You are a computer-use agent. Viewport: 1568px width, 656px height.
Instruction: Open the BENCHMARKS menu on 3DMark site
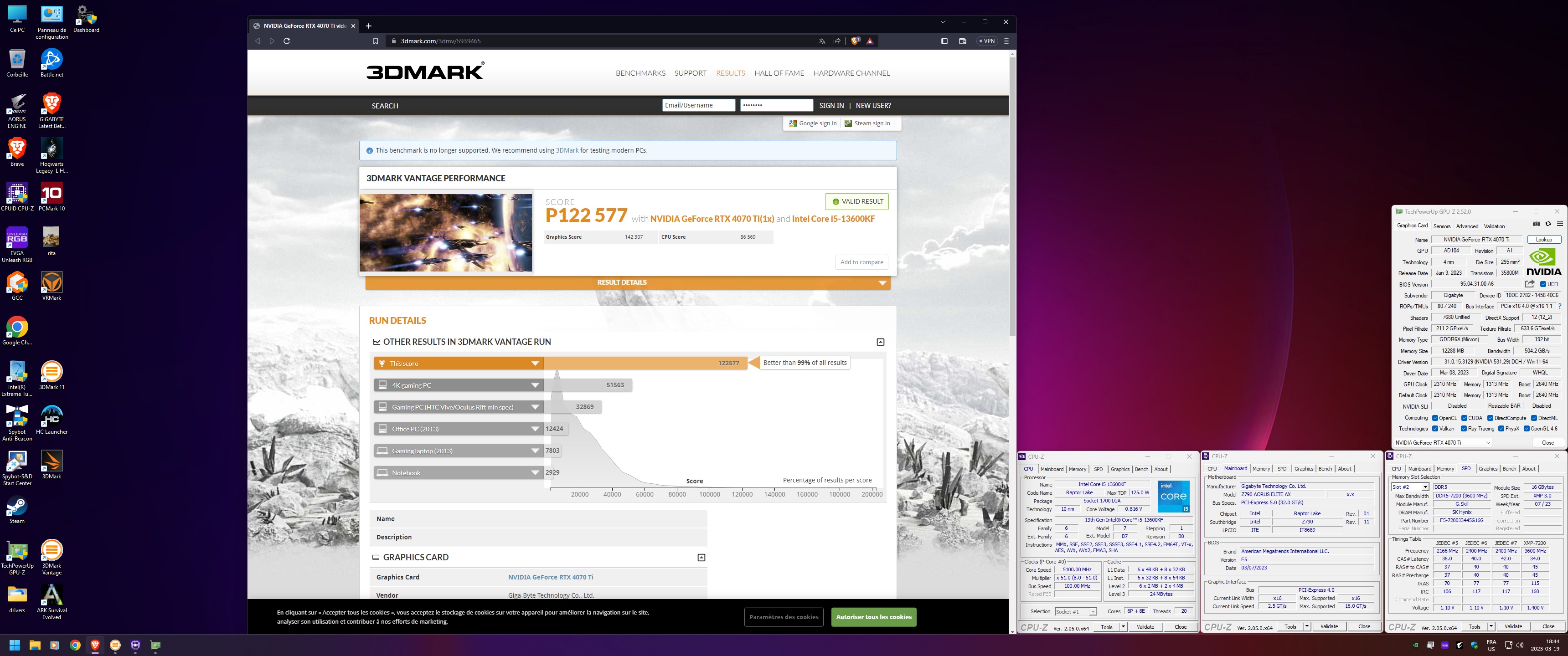[640, 73]
